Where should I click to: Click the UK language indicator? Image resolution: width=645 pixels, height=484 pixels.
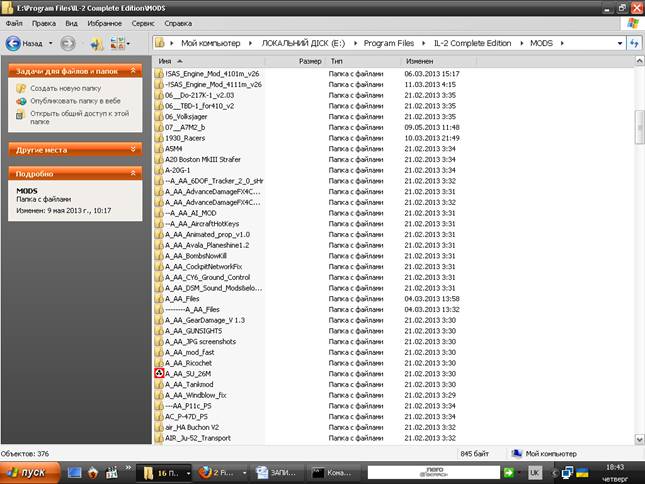[x=534, y=473]
